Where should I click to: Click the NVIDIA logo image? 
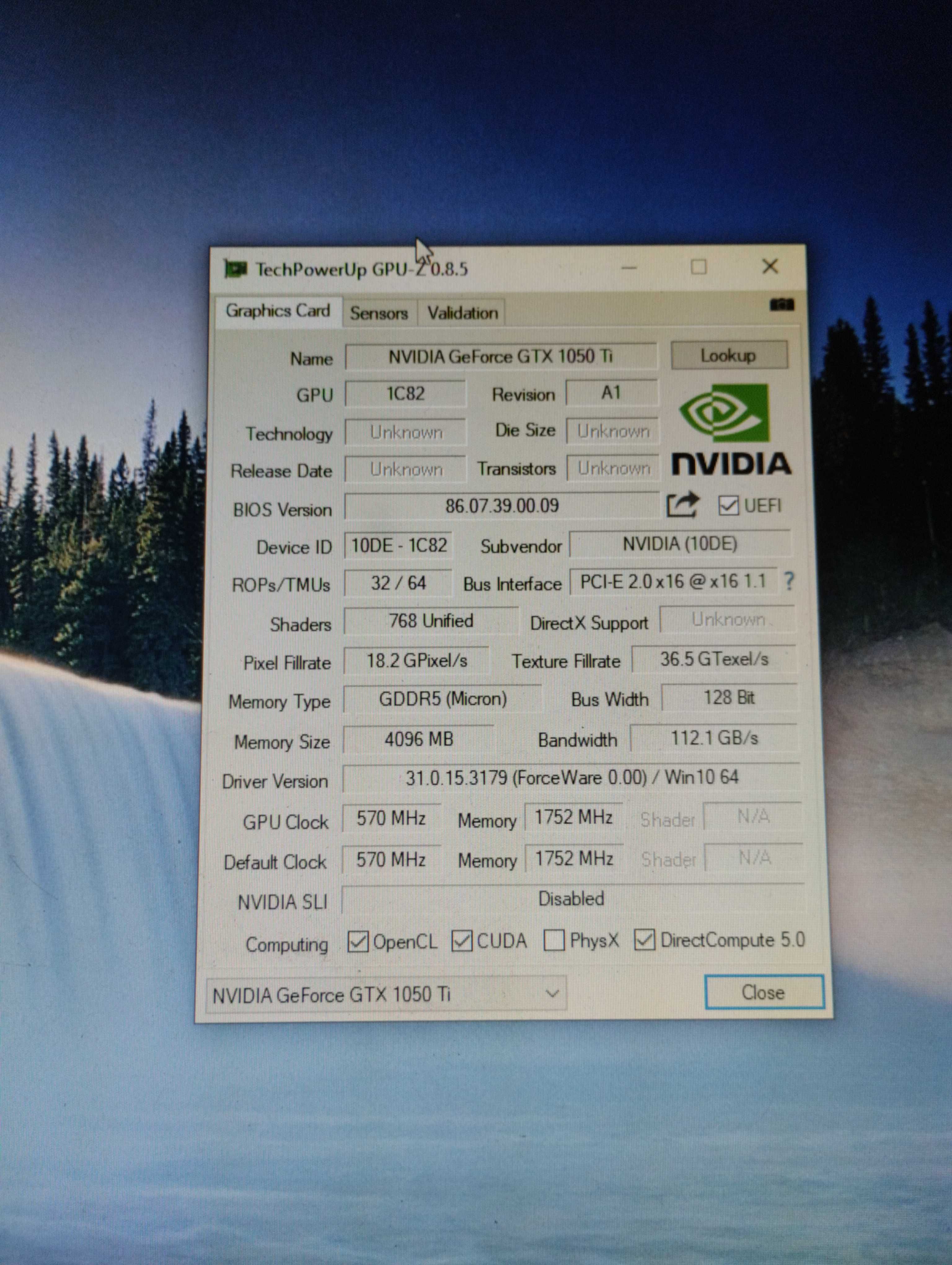[731, 430]
